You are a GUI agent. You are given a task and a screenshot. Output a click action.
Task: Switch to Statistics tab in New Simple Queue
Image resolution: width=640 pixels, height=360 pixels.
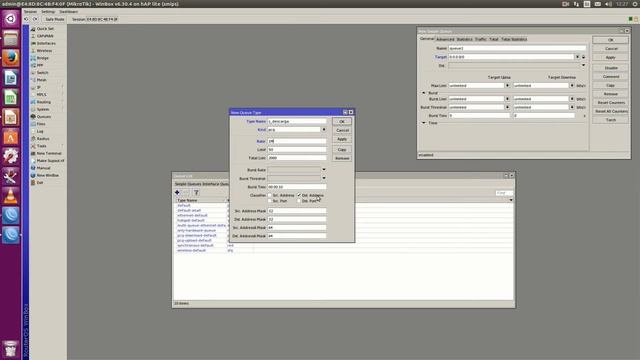tap(464, 39)
